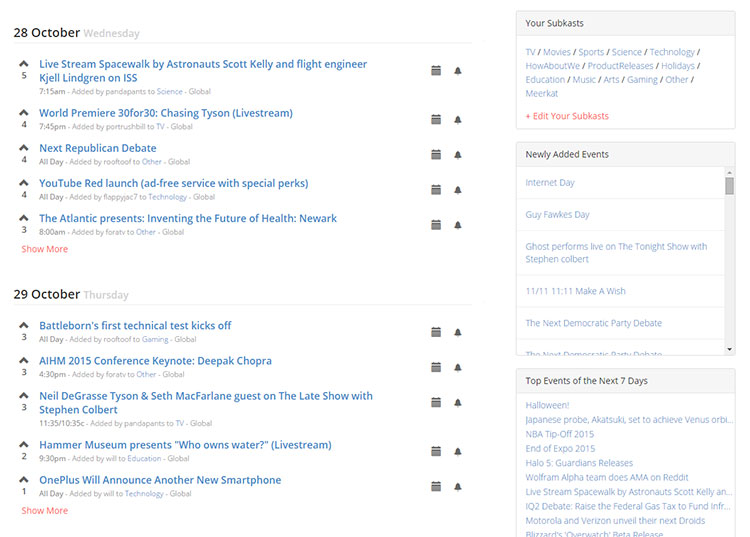Select the Meerkat subkast
This screenshot has width=750, height=537.
[541, 94]
